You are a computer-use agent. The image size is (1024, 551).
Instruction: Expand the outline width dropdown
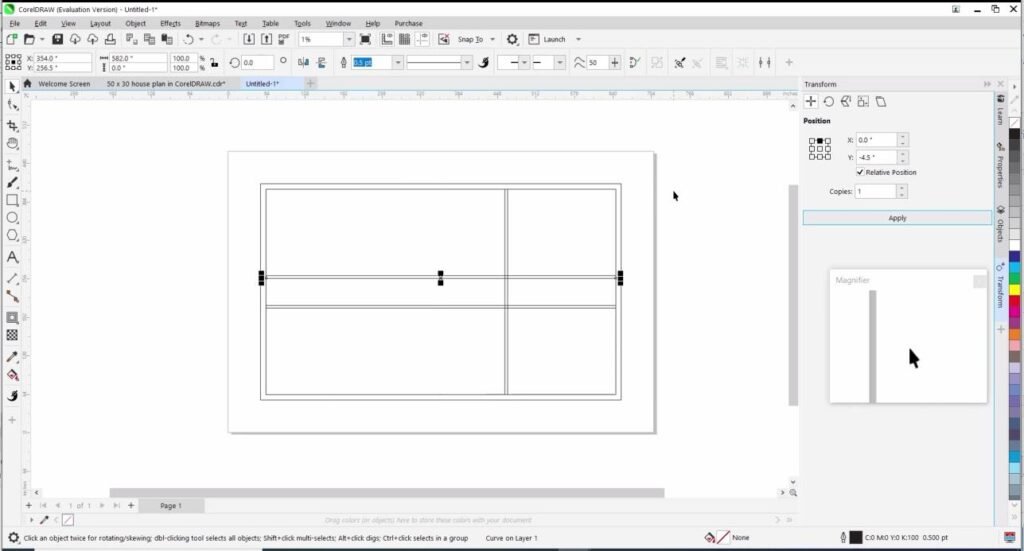tap(398, 63)
